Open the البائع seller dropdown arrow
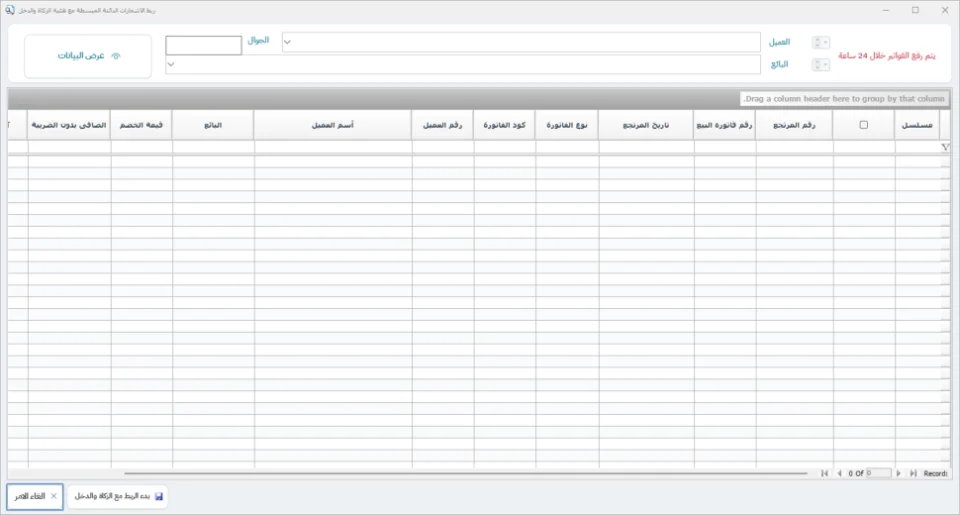 (171, 64)
